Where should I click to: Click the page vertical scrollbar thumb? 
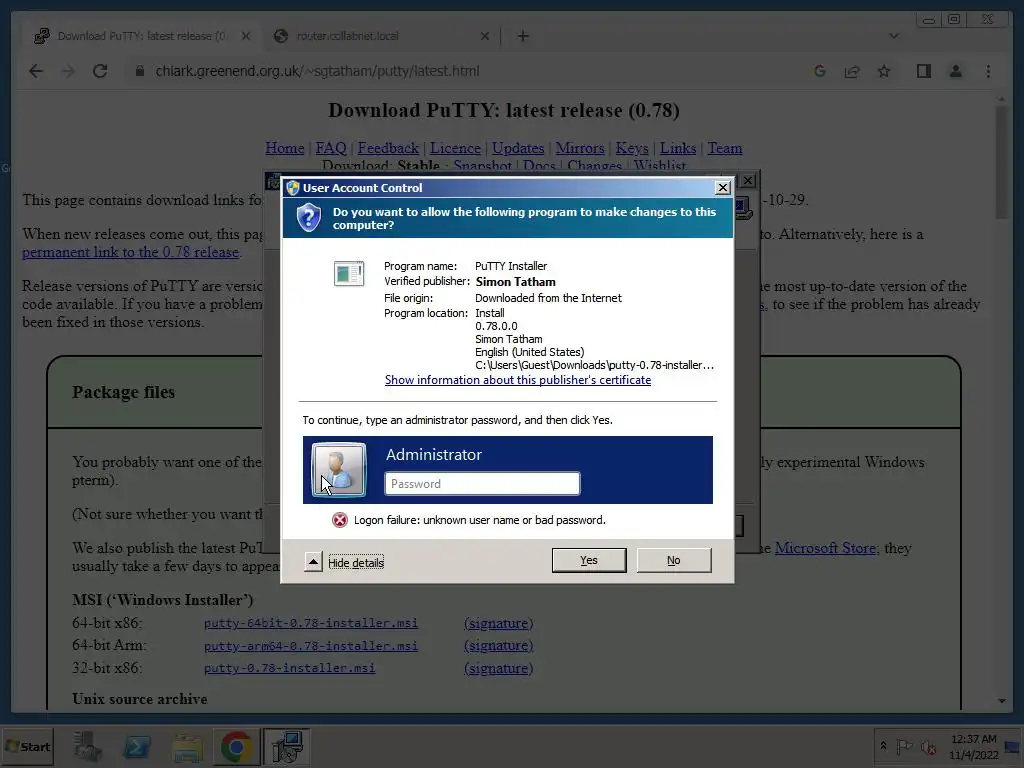click(1002, 162)
